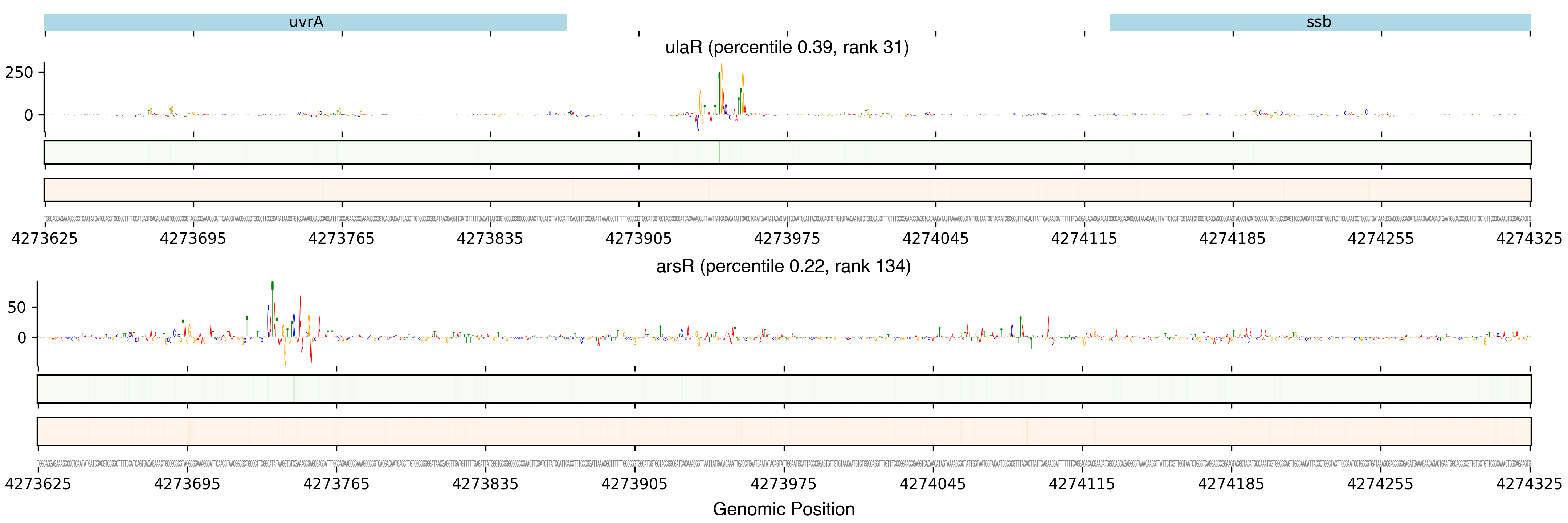1568x523 pixels.
Task: Click the 4274115 tick label in bottom panel
Action: pos(1081,484)
